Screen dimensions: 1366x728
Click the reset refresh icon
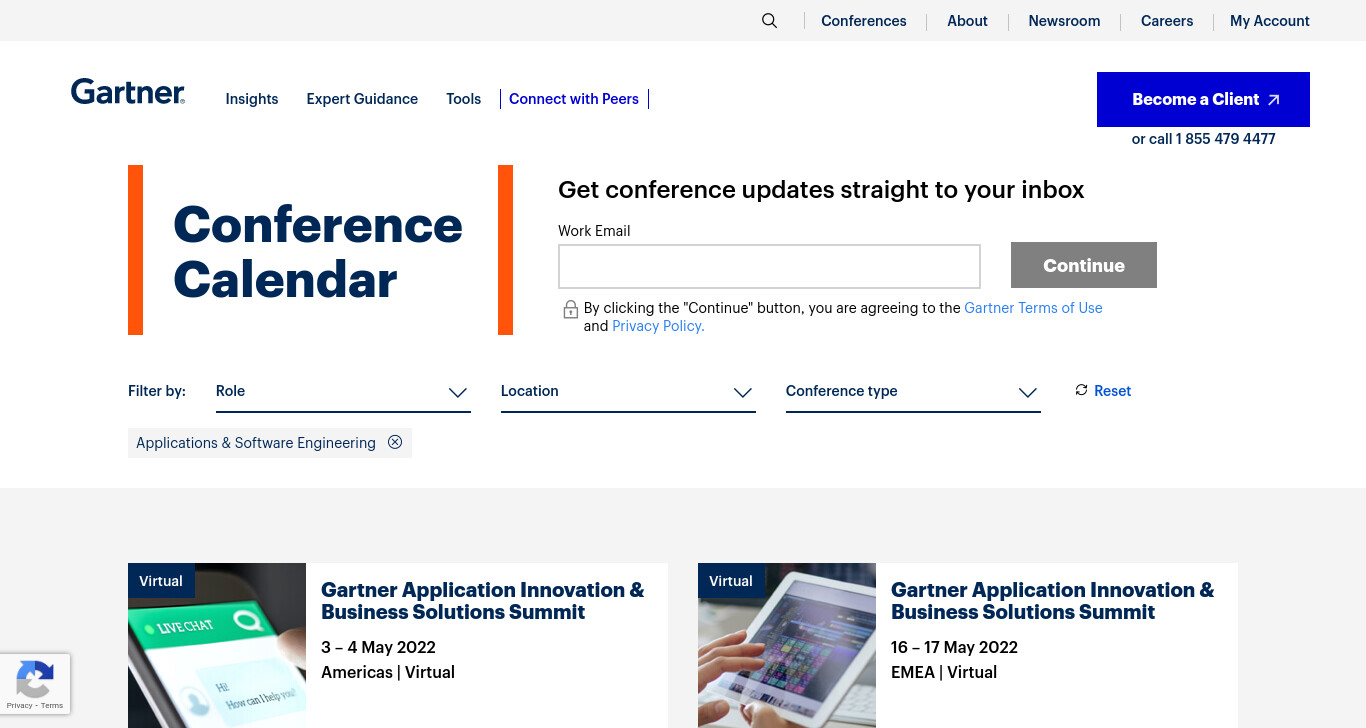coord(1081,390)
